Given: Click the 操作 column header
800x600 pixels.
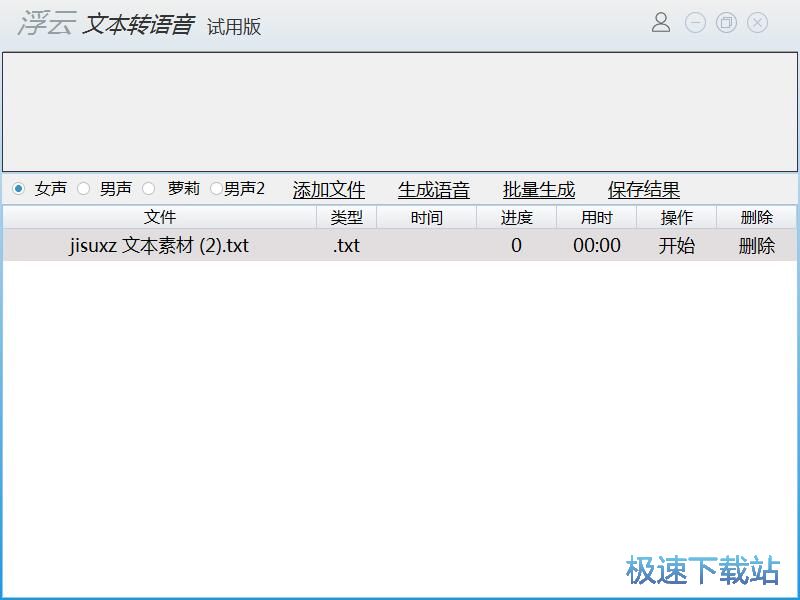Looking at the screenshot, I should (x=677, y=217).
